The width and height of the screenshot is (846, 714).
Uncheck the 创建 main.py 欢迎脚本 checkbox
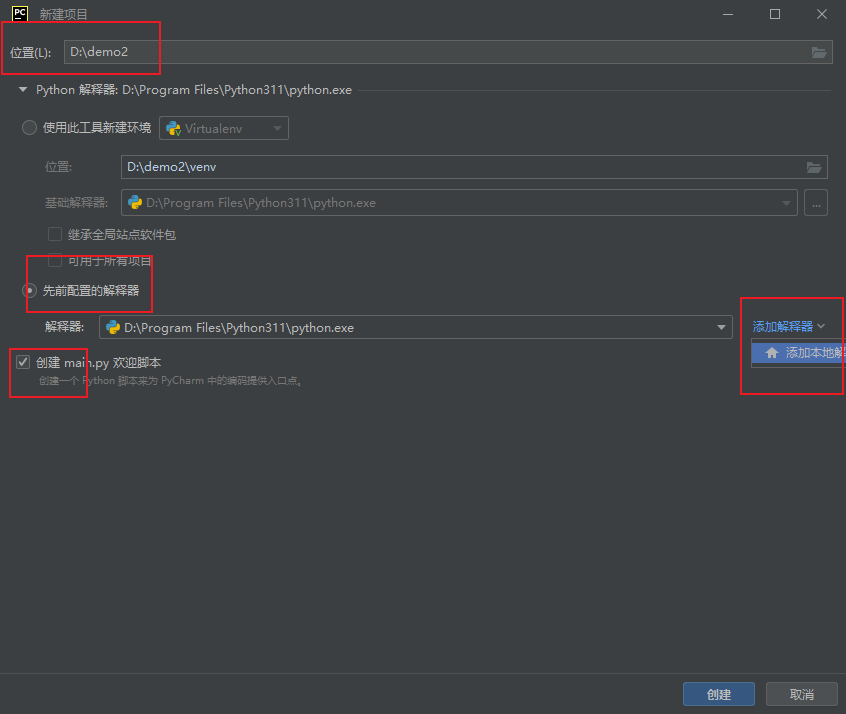coord(23,362)
